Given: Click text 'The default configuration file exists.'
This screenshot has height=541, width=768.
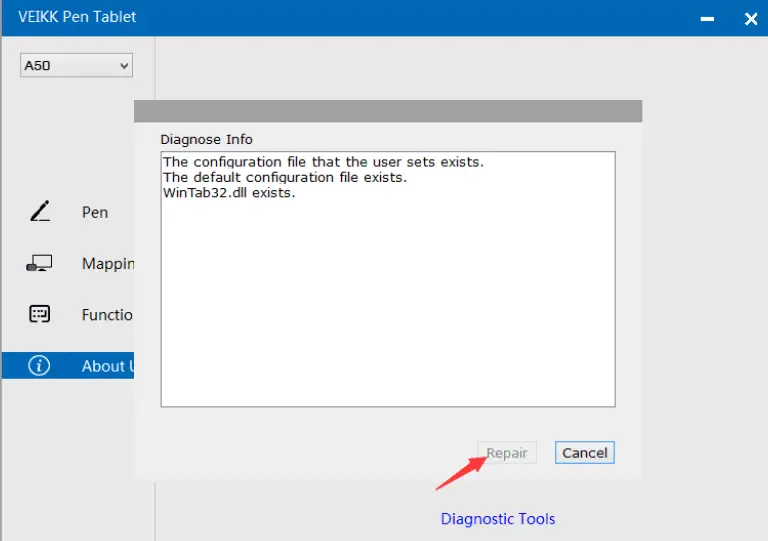Looking at the screenshot, I should [x=285, y=177].
